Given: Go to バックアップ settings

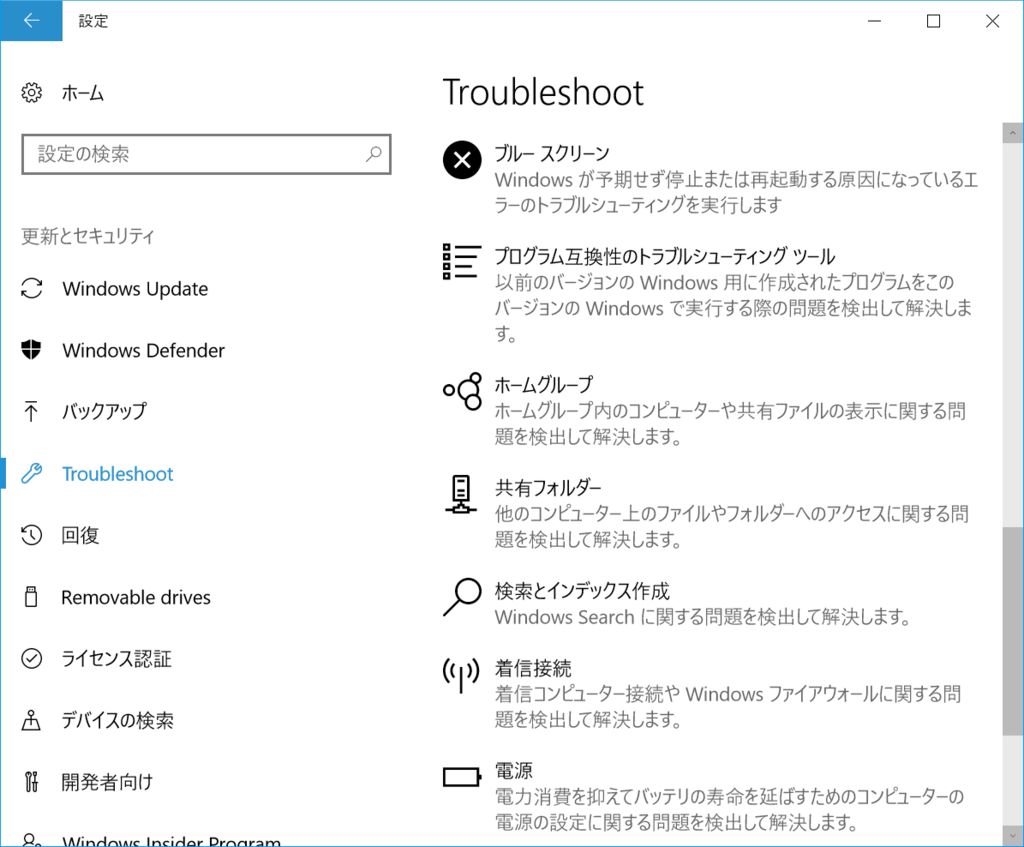Looking at the screenshot, I should tap(104, 411).
